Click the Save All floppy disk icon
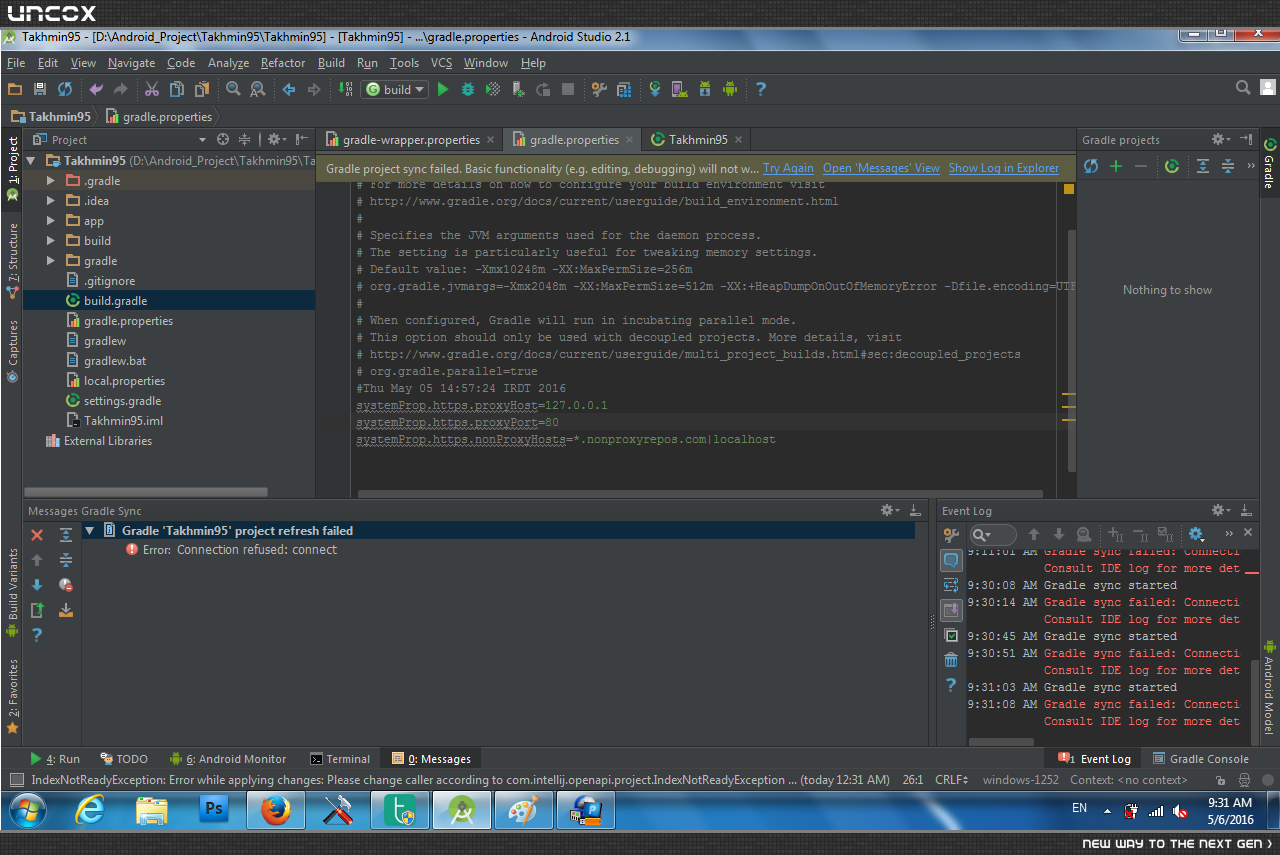This screenshot has height=855, width=1280. click(40, 89)
